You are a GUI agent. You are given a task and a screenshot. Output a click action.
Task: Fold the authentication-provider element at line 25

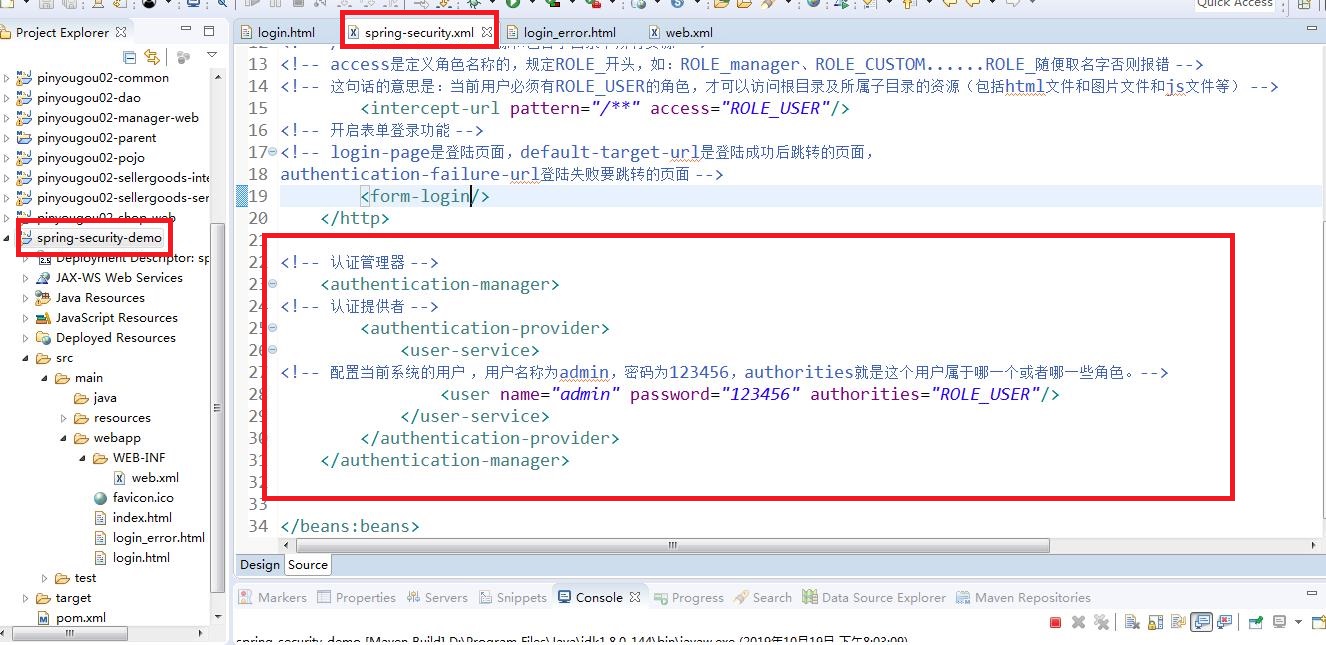click(273, 329)
